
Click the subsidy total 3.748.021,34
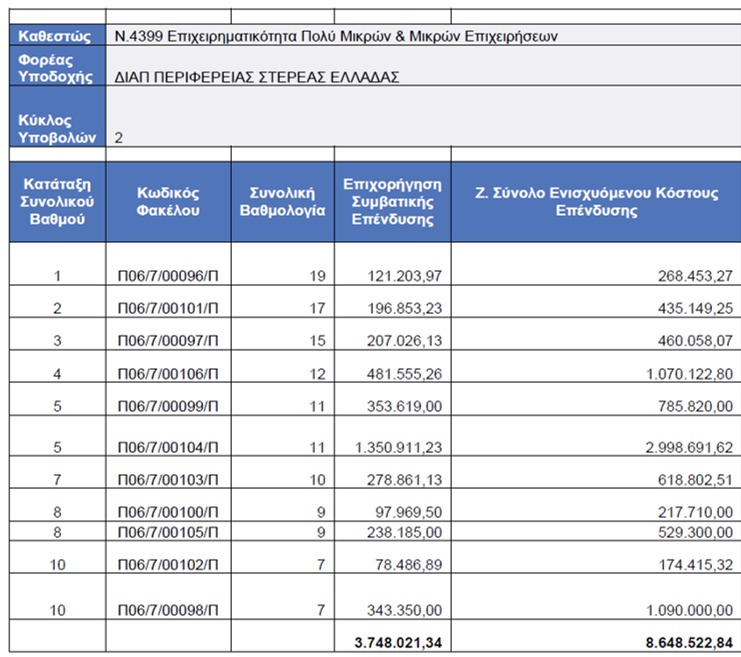pos(398,642)
